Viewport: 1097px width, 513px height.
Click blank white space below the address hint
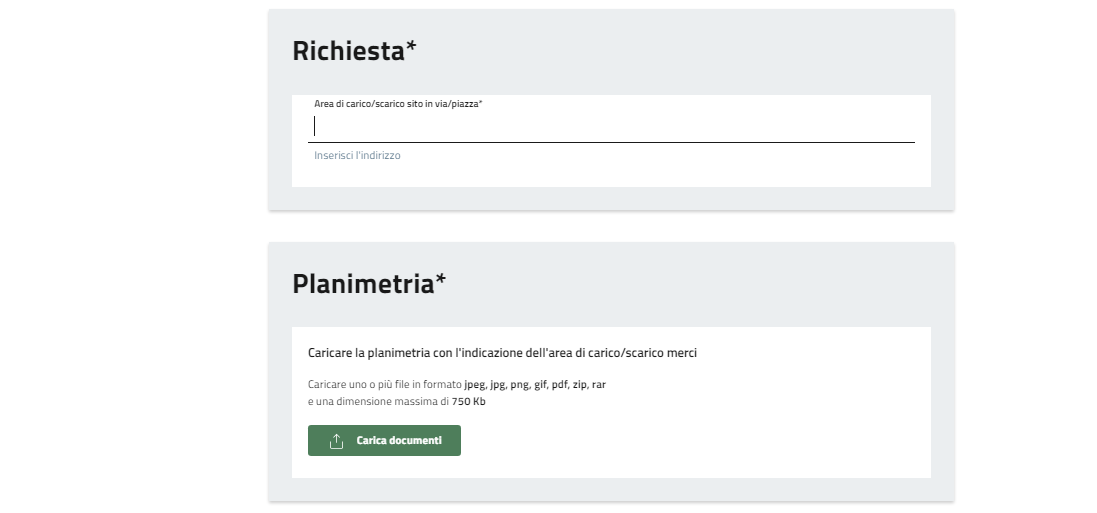pyautogui.click(x=610, y=175)
